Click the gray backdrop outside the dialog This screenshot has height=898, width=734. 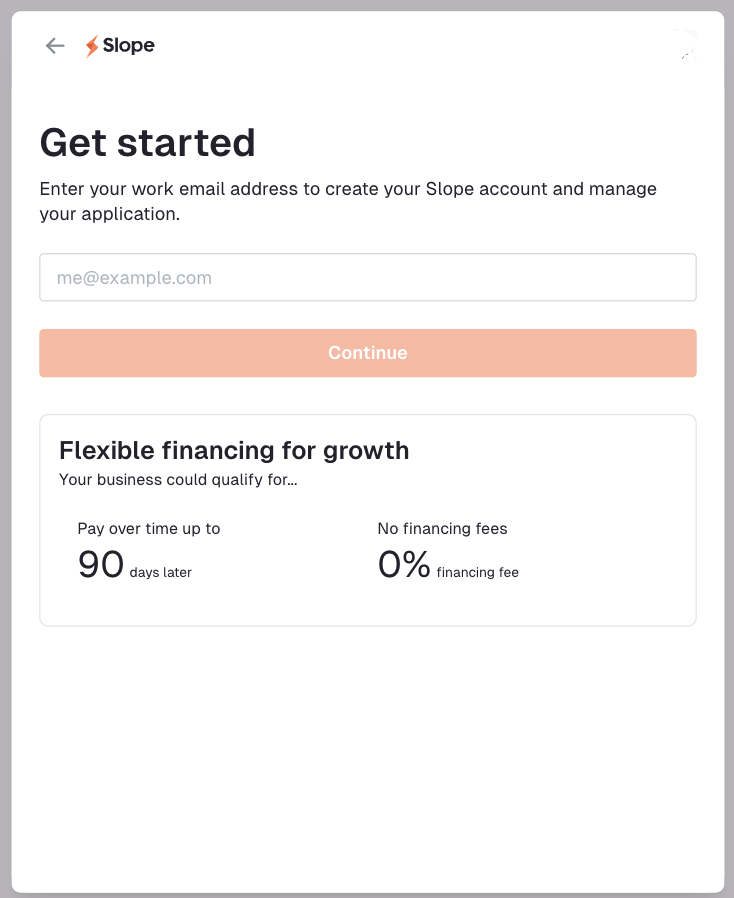pyautogui.click(x=5, y=450)
